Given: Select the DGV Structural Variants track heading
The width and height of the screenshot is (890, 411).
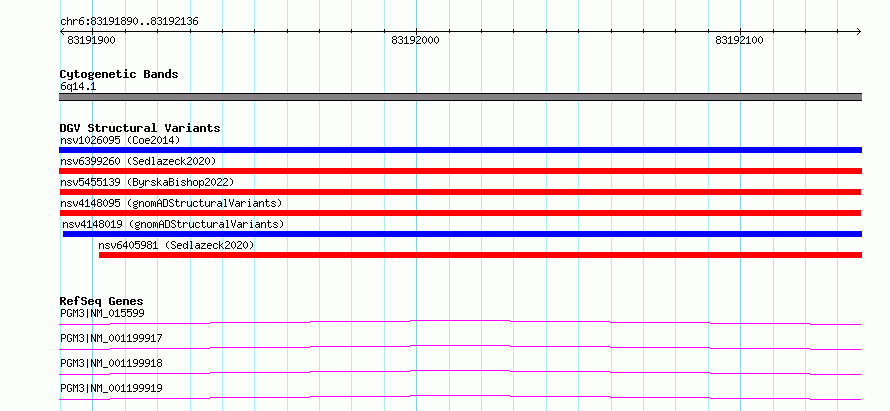Looking at the screenshot, I should (x=140, y=128).
